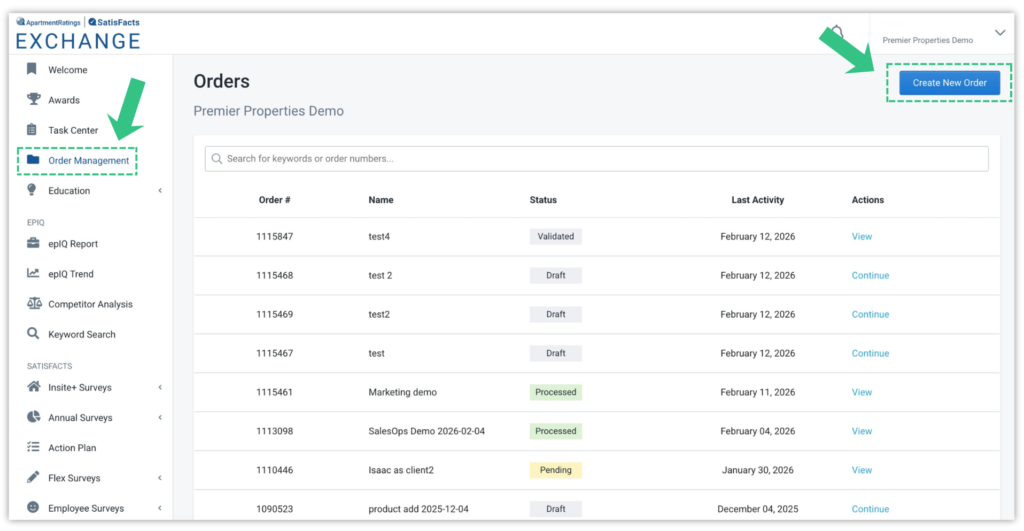View the Marketing demo order
This screenshot has height=531, width=1024.
[x=861, y=393]
